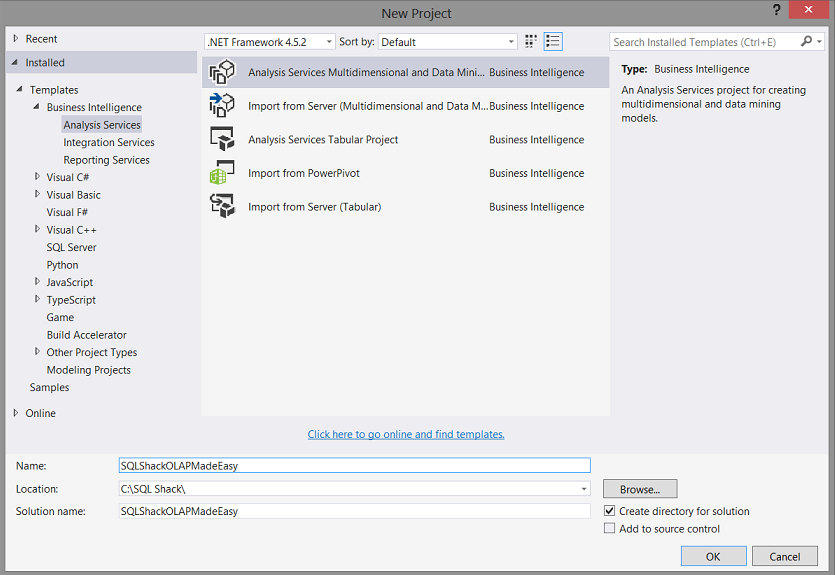Open the .NET Framework version dropdown
Image resolution: width=835 pixels, height=575 pixels.
[x=269, y=42]
